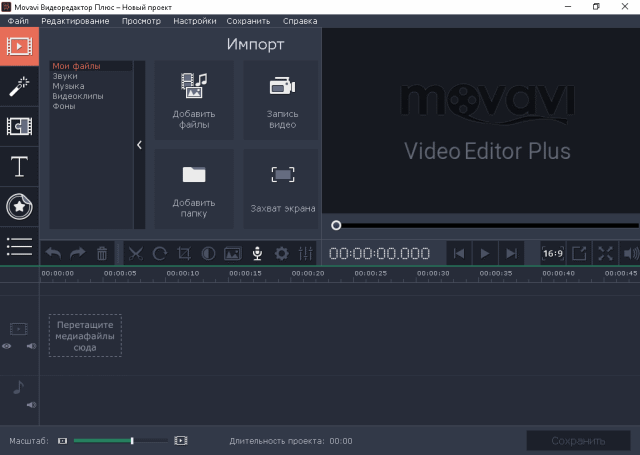Click the Захват экрана button
The width and height of the screenshot is (640, 455).
coord(282,189)
